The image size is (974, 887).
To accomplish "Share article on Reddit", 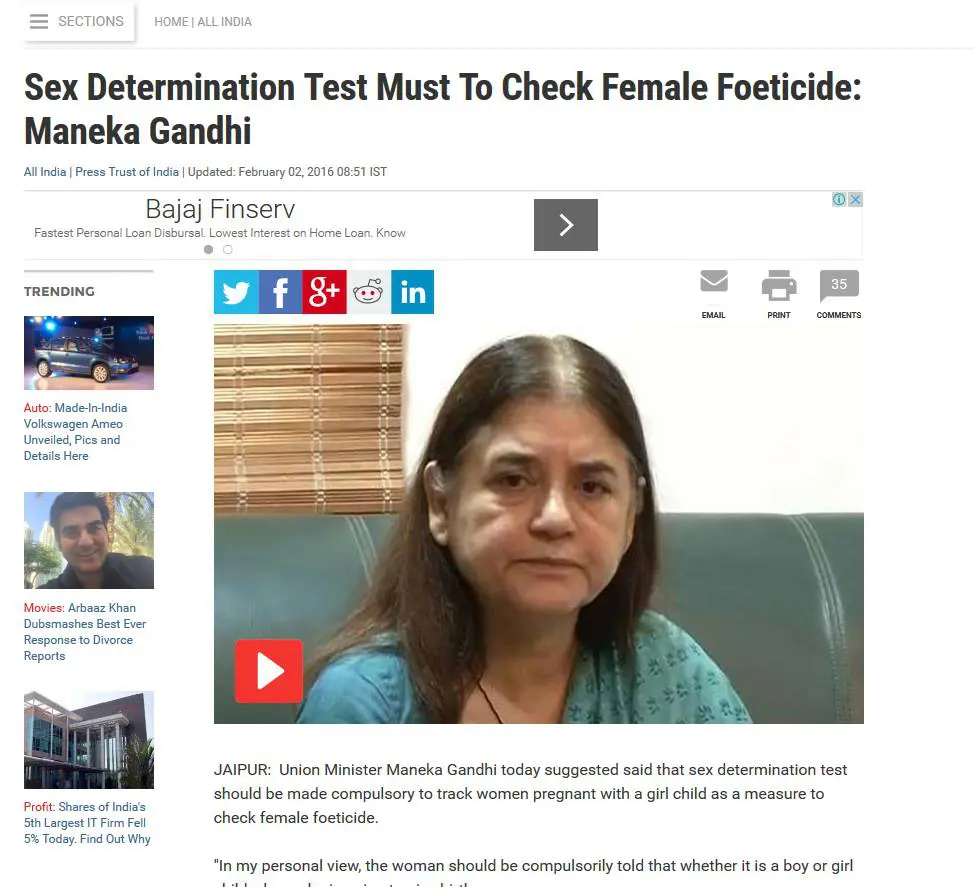I will coord(368,292).
